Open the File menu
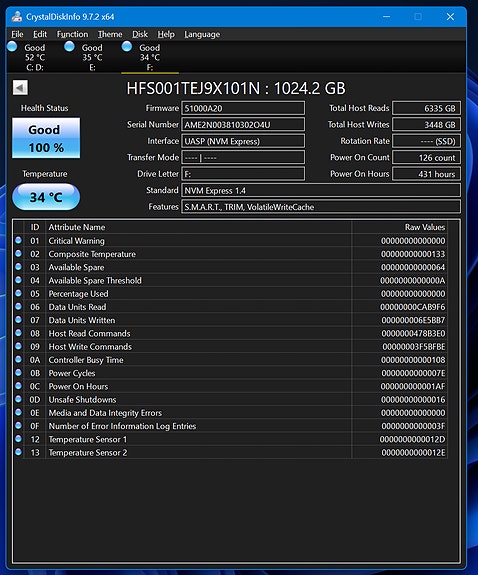478x575 pixels. (17, 34)
